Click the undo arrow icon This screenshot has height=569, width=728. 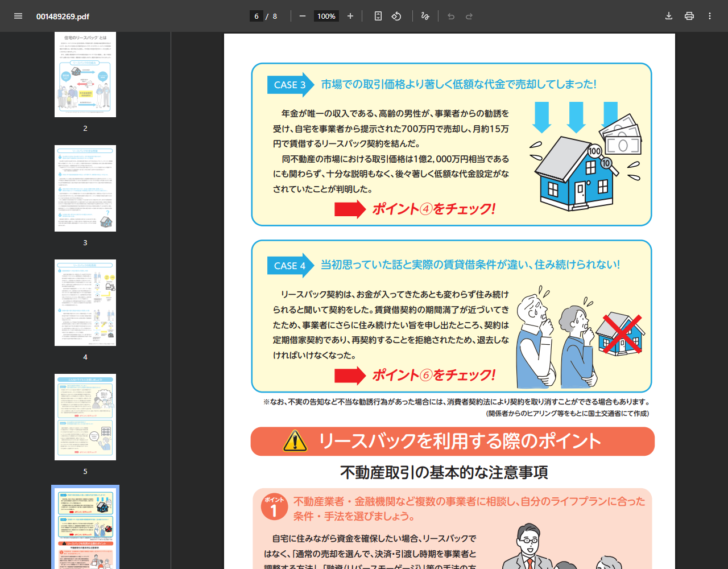tap(450, 16)
